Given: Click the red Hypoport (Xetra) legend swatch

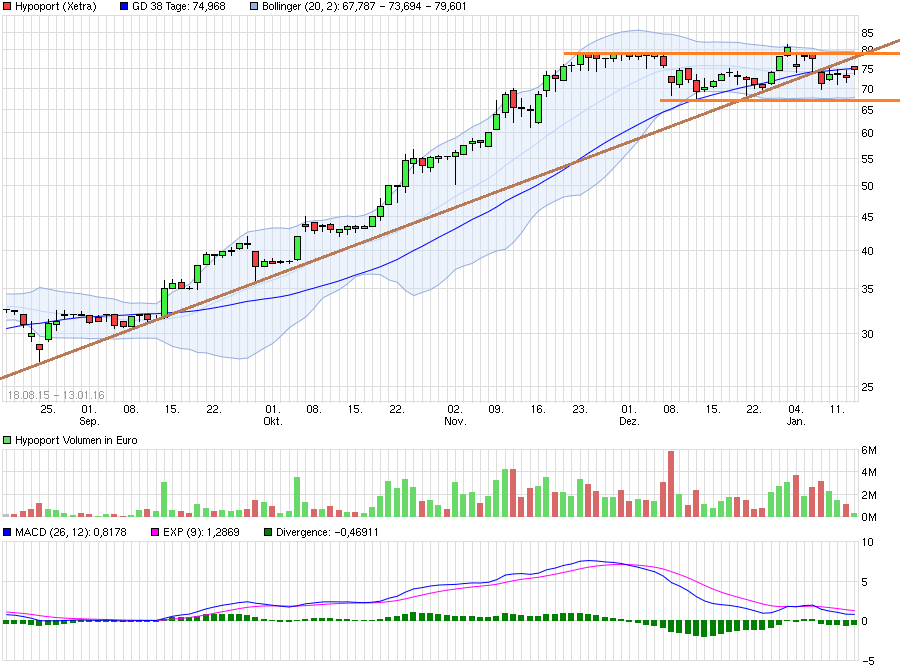Looking at the screenshot, I should coord(7,6).
